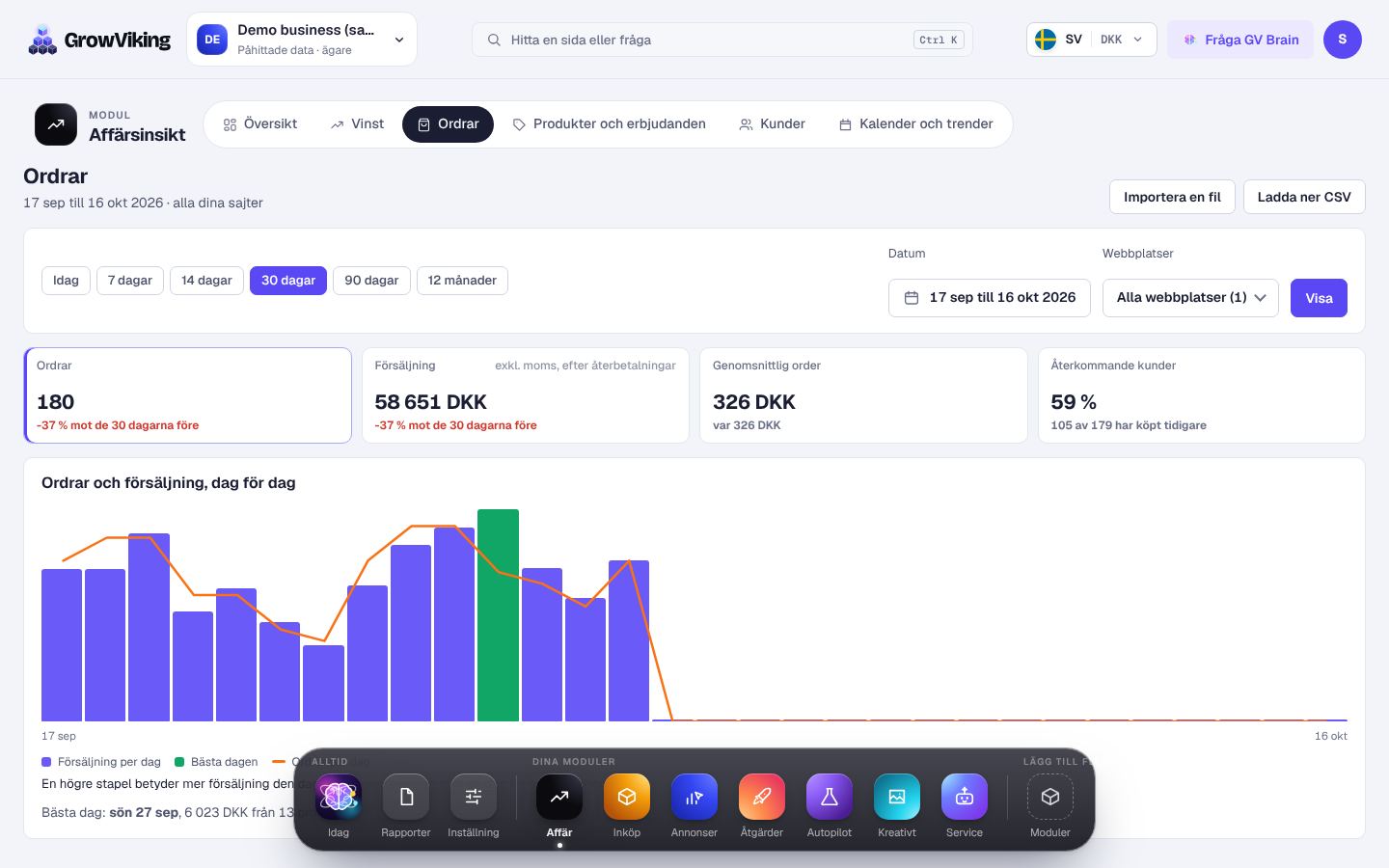Click the Visa button
Viewport: 1389px width, 868px height.
[x=1319, y=298]
